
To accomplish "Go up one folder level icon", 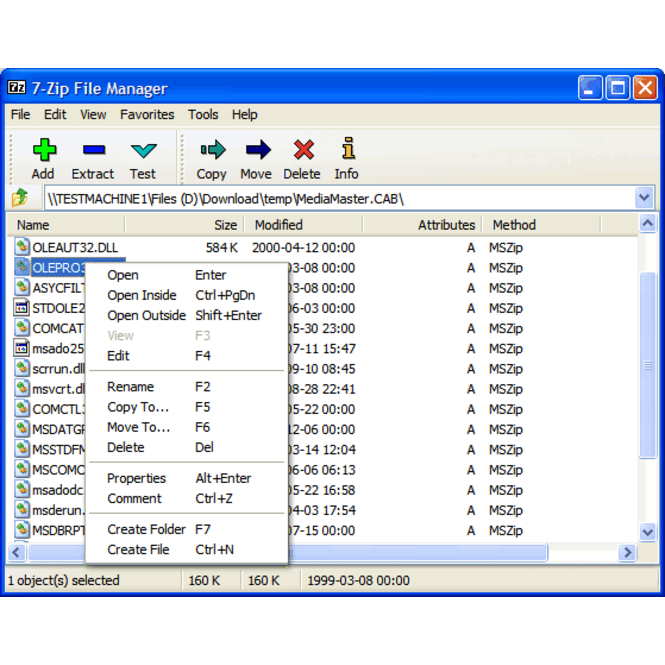I will 21,198.
